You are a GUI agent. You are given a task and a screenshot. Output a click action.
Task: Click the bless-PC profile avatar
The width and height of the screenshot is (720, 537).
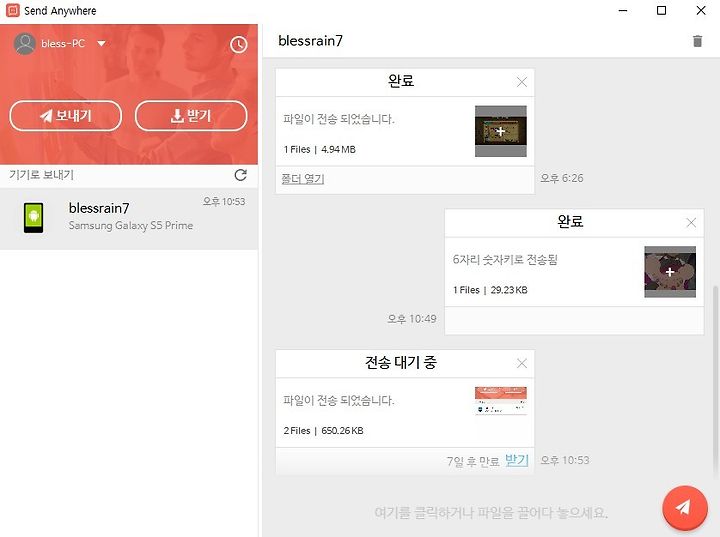pos(25,44)
